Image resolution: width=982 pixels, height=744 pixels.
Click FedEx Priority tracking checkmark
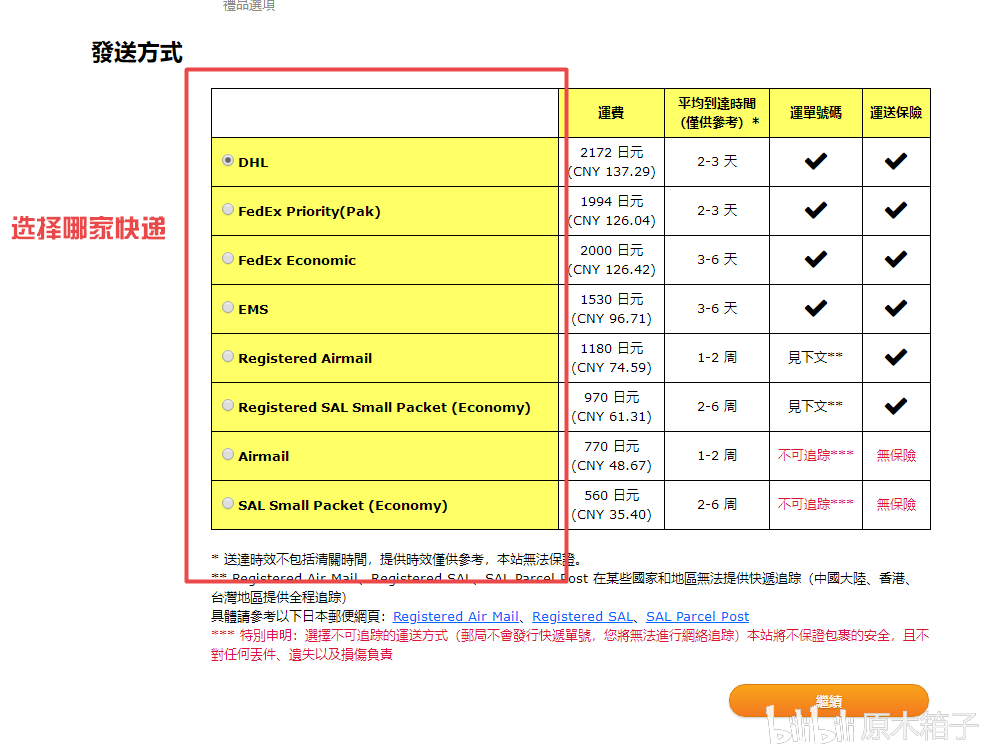click(x=816, y=210)
